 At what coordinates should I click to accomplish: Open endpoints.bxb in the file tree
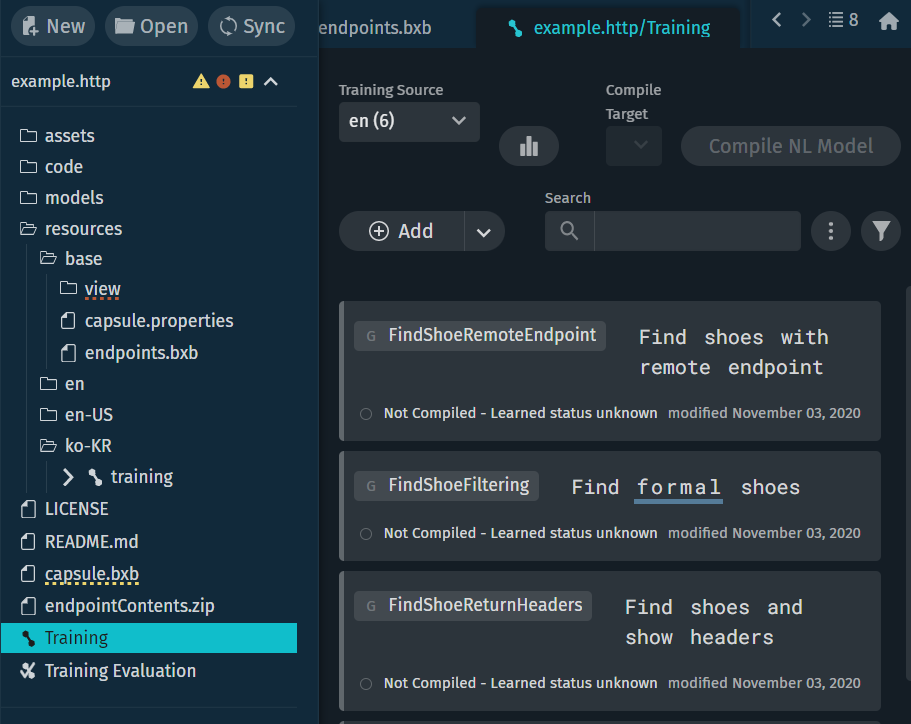(130, 353)
